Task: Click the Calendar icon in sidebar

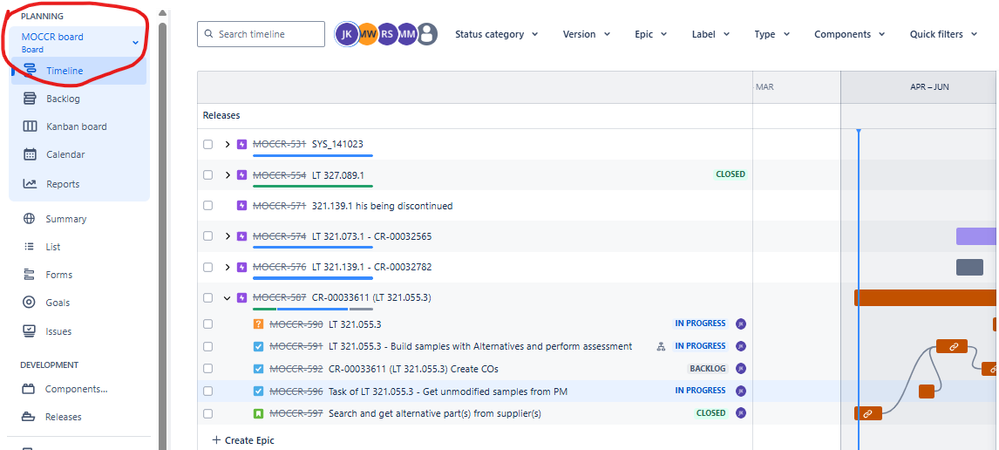Action: point(29,155)
